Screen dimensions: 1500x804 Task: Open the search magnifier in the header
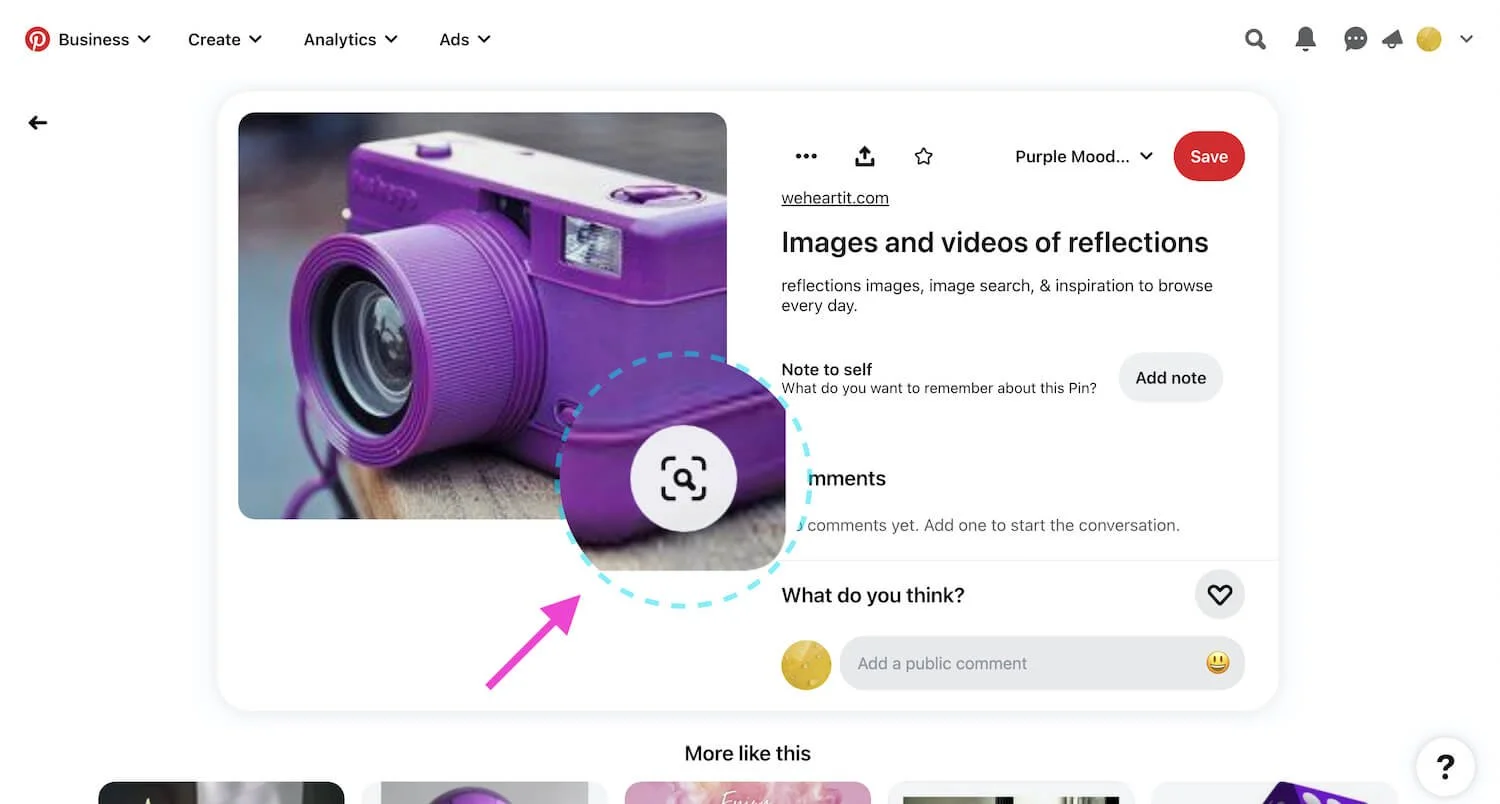click(1255, 39)
